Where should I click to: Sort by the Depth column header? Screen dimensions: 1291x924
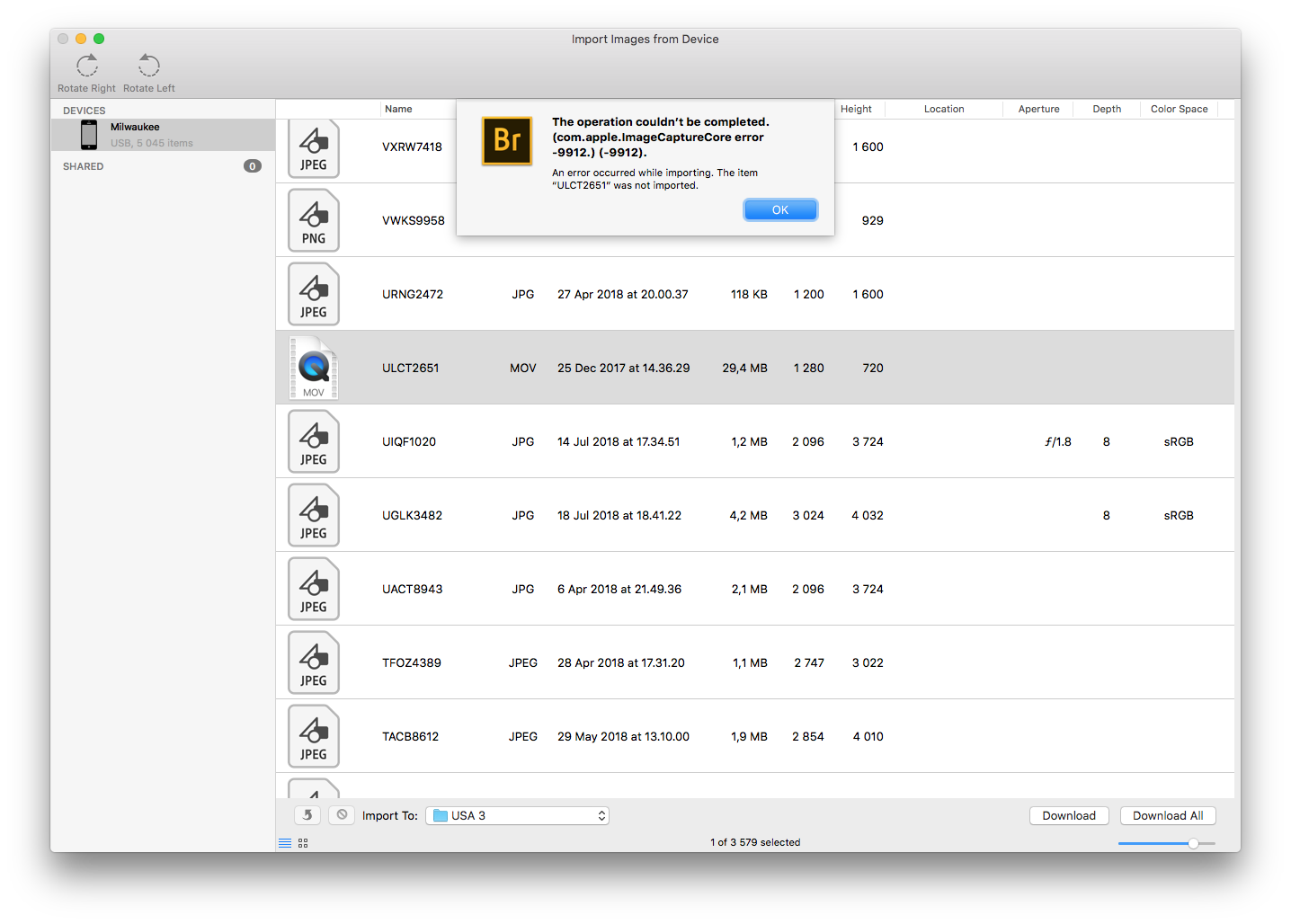1107,109
